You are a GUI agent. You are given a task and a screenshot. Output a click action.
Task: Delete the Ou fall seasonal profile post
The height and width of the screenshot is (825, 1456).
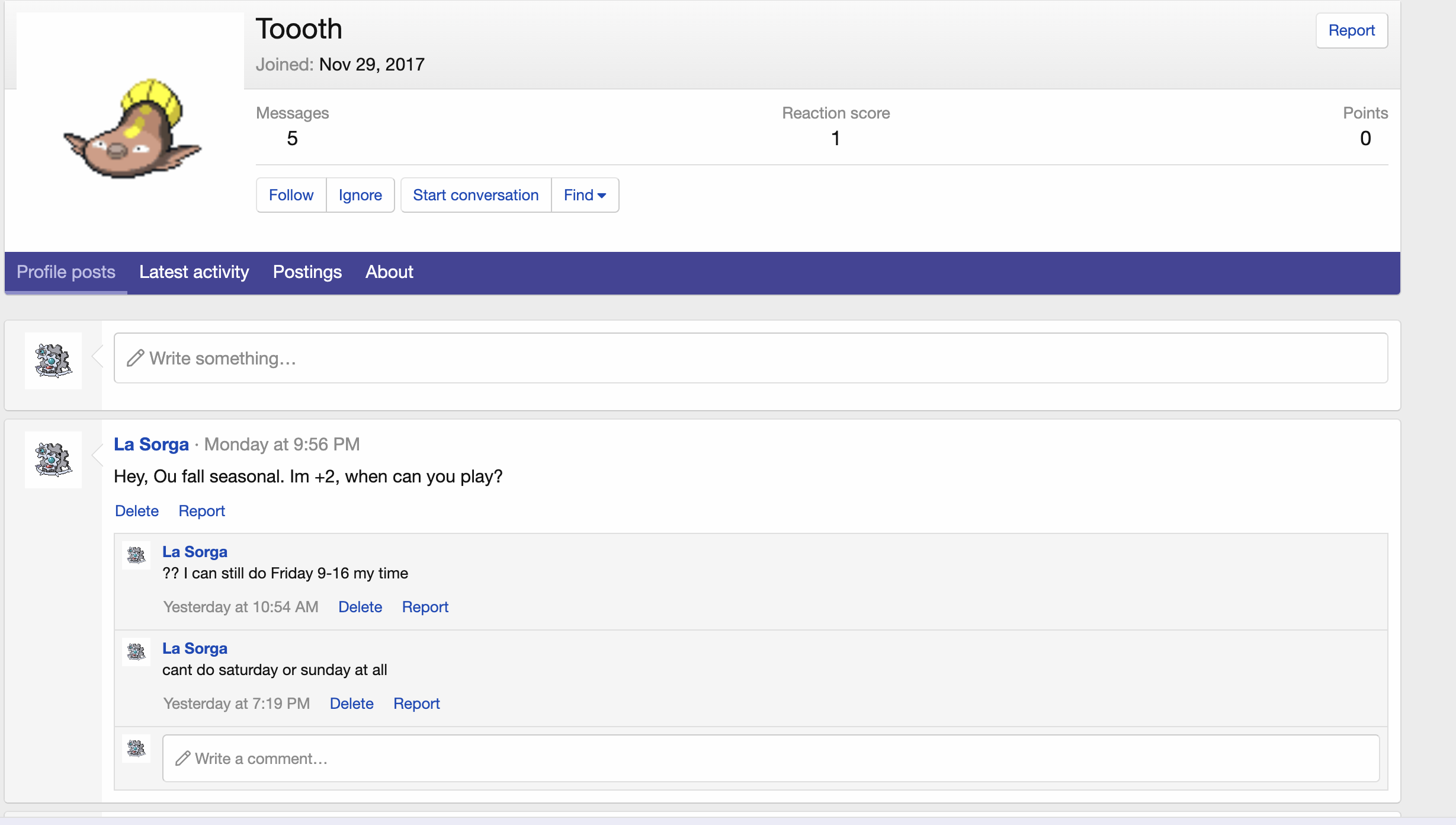pyautogui.click(x=137, y=511)
